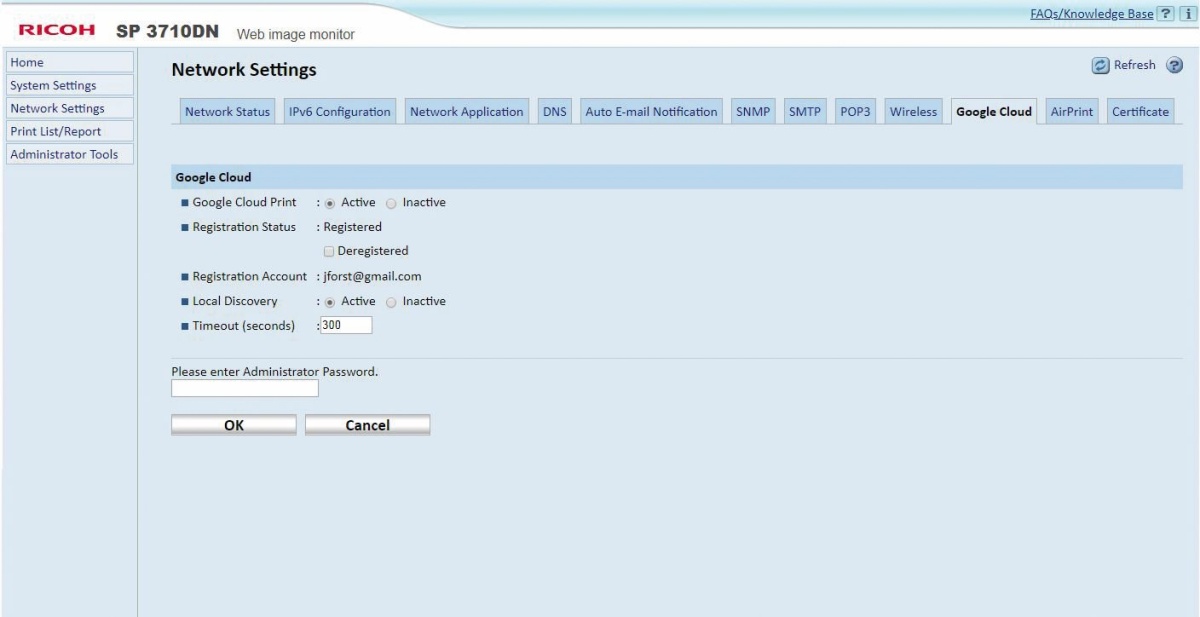Viewport: 1200px width, 617px height.
Task: Select the Google Cloud tab
Action: pyautogui.click(x=994, y=112)
